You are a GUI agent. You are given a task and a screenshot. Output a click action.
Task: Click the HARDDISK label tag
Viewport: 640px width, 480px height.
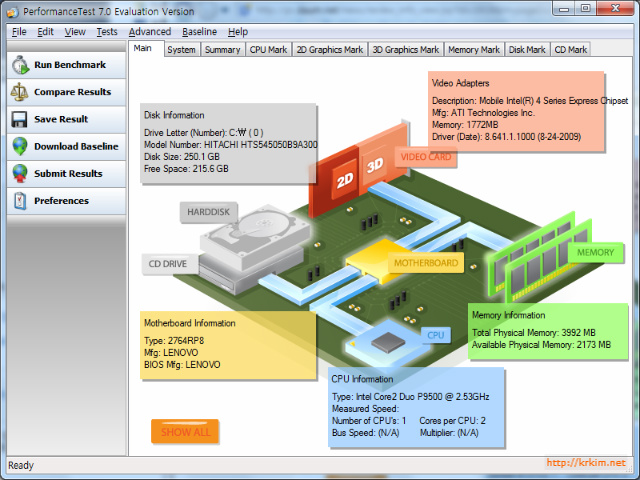pyautogui.click(x=209, y=212)
